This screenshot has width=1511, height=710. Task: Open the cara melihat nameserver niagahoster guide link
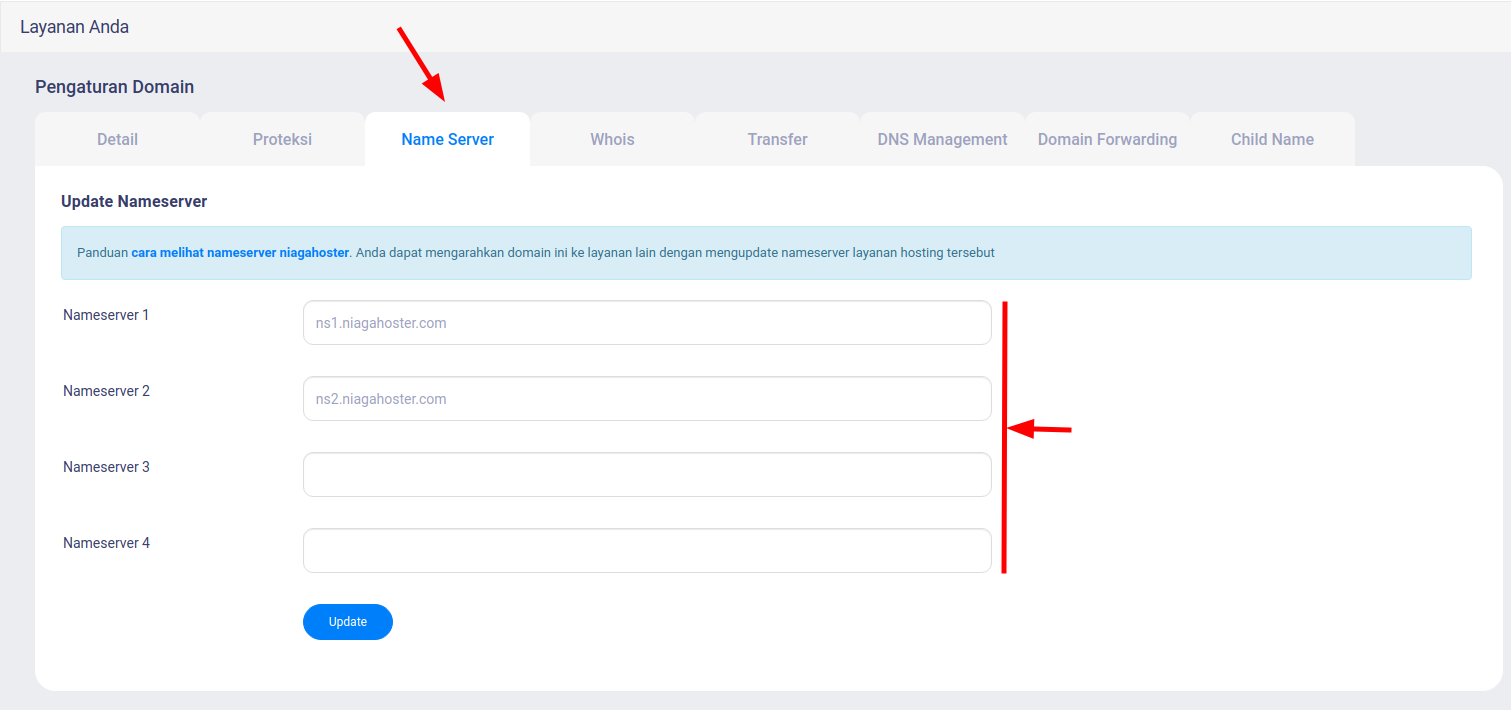pos(240,252)
